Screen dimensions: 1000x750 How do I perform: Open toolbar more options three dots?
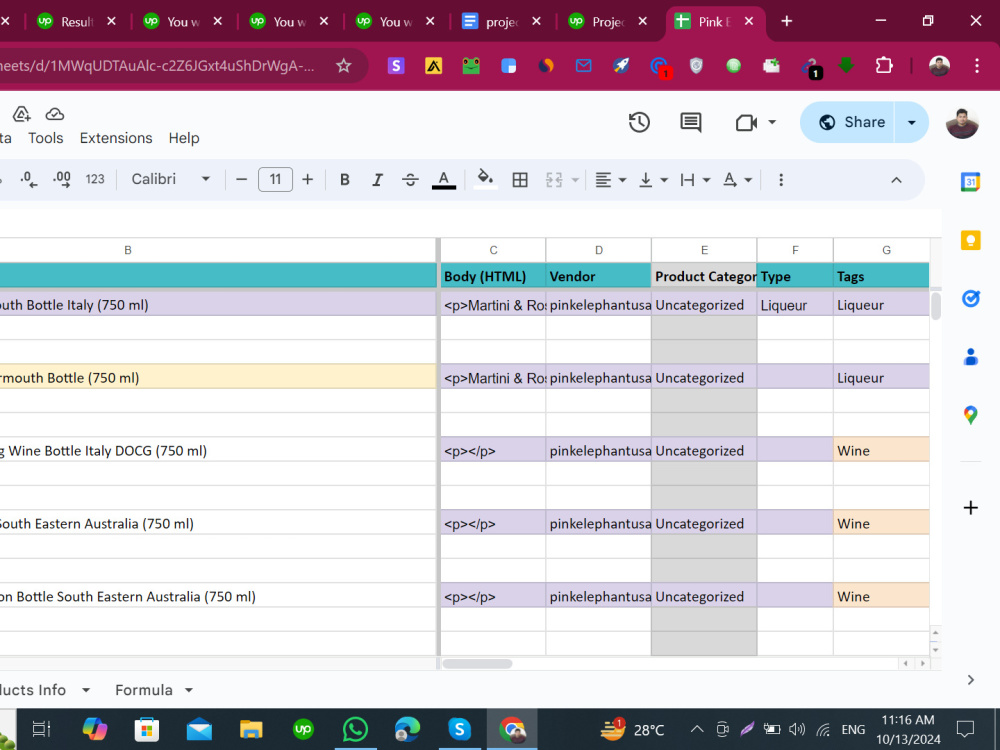pyautogui.click(x=781, y=180)
